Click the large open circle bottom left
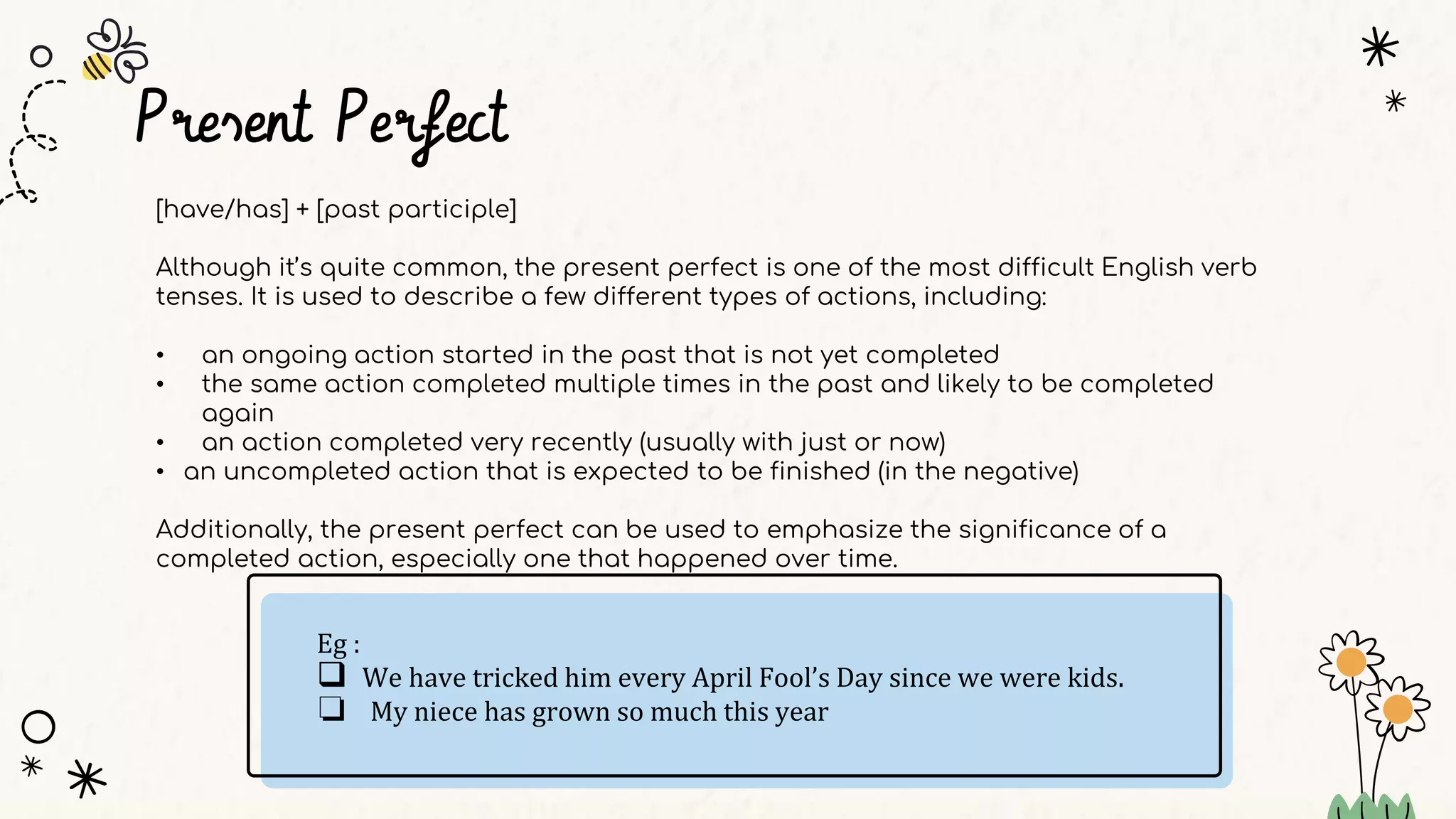Screen dimensions: 1456x819 (x=38, y=727)
